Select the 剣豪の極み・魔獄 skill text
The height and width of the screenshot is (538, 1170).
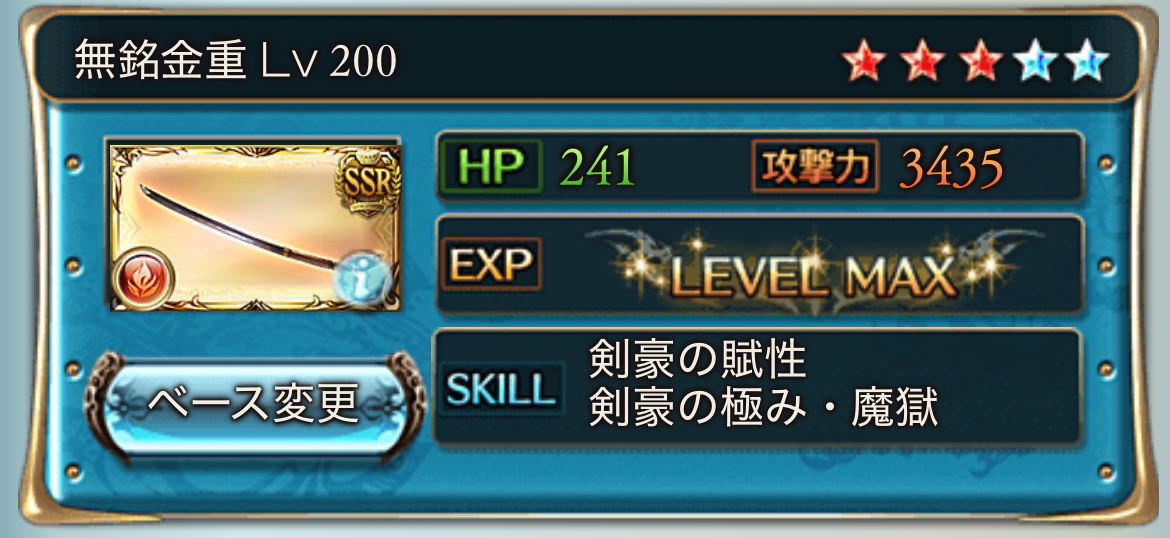(x=763, y=407)
